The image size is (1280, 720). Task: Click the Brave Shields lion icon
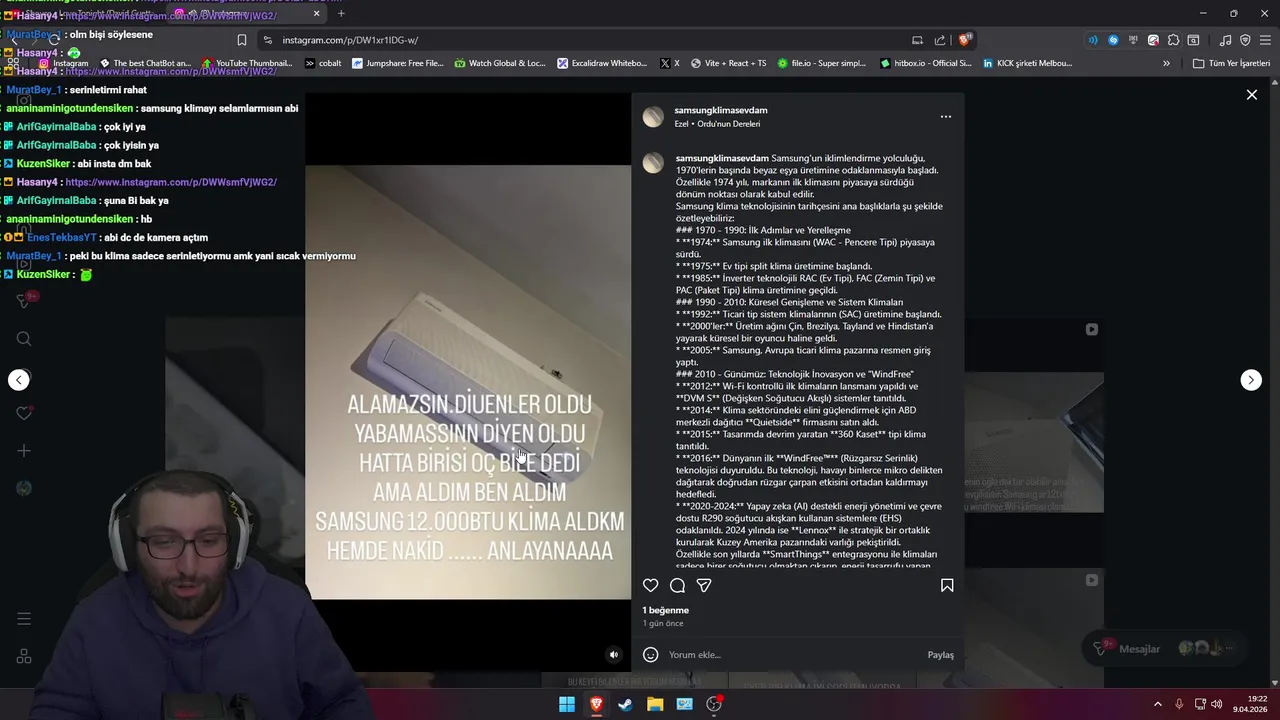click(964, 40)
